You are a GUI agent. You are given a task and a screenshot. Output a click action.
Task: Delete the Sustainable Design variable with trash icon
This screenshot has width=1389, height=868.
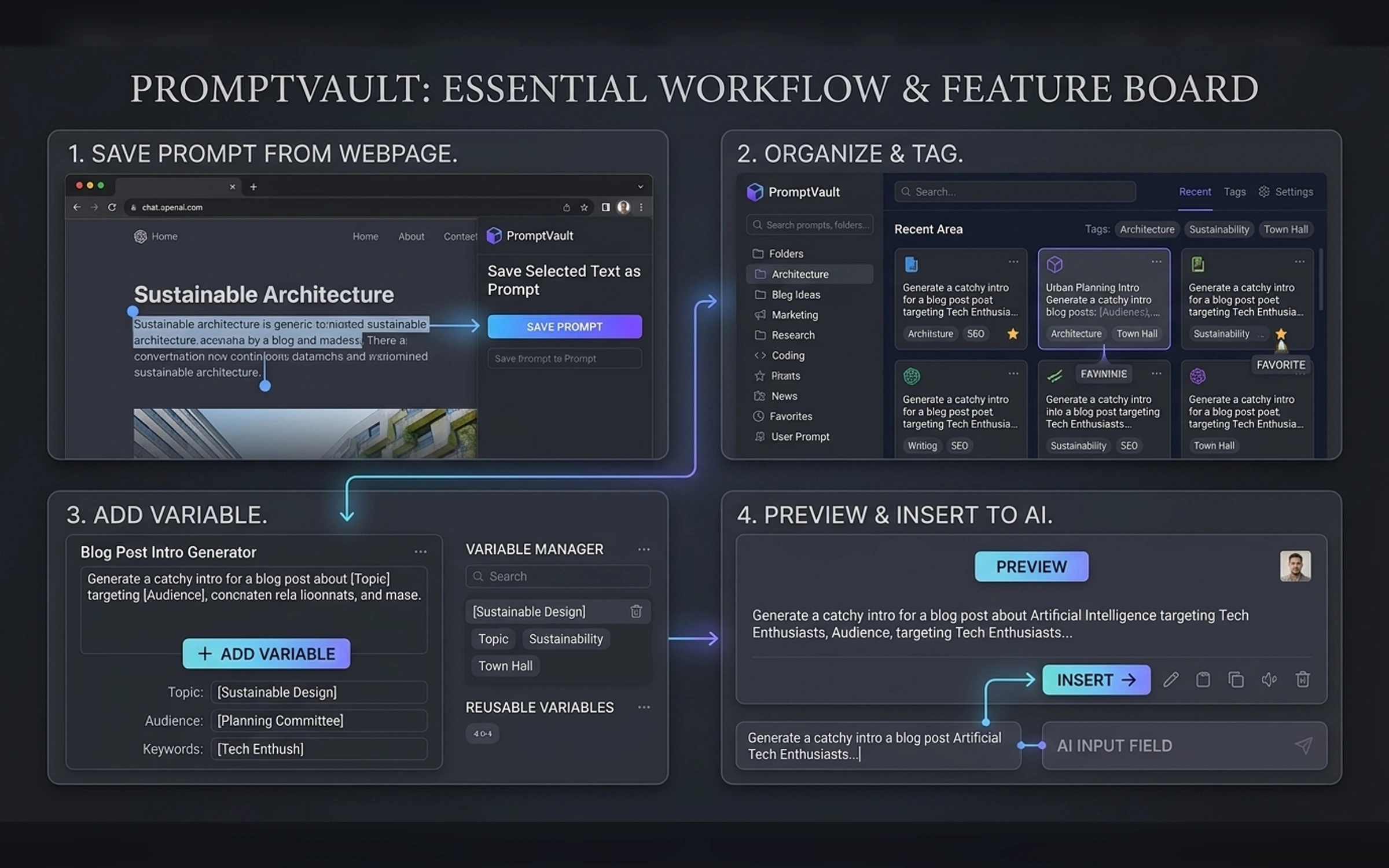(x=636, y=612)
